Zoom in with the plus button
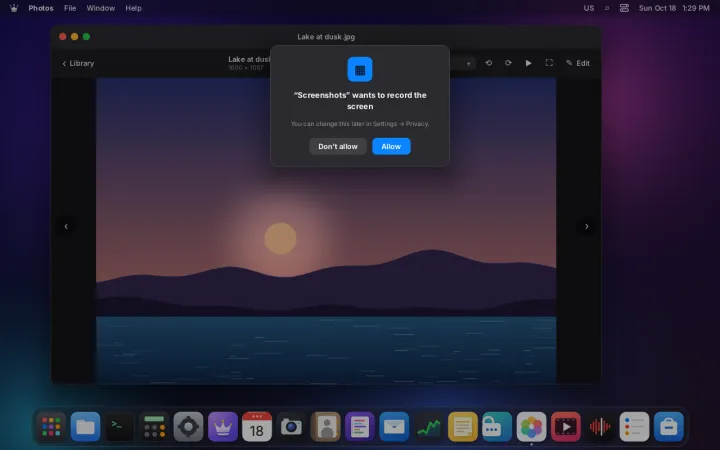This screenshot has height=450, width=720. (x=468, y=63)
